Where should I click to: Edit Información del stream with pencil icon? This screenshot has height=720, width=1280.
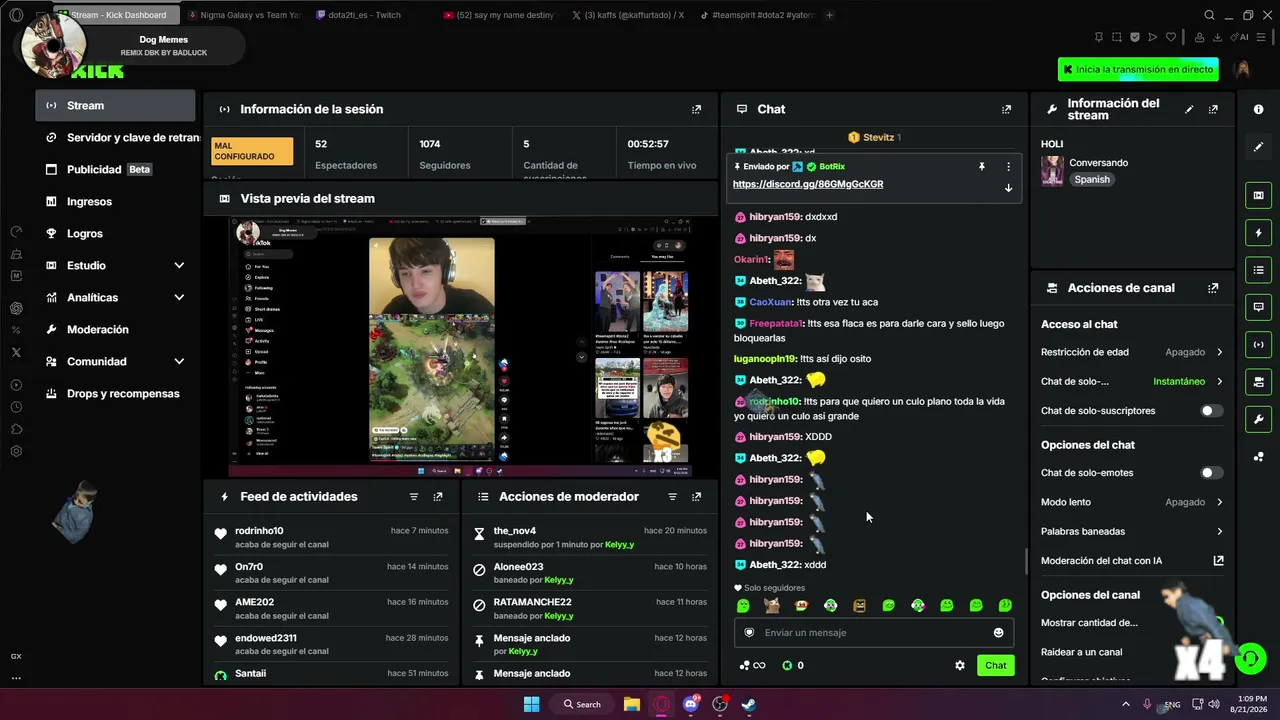(1189, 109)
